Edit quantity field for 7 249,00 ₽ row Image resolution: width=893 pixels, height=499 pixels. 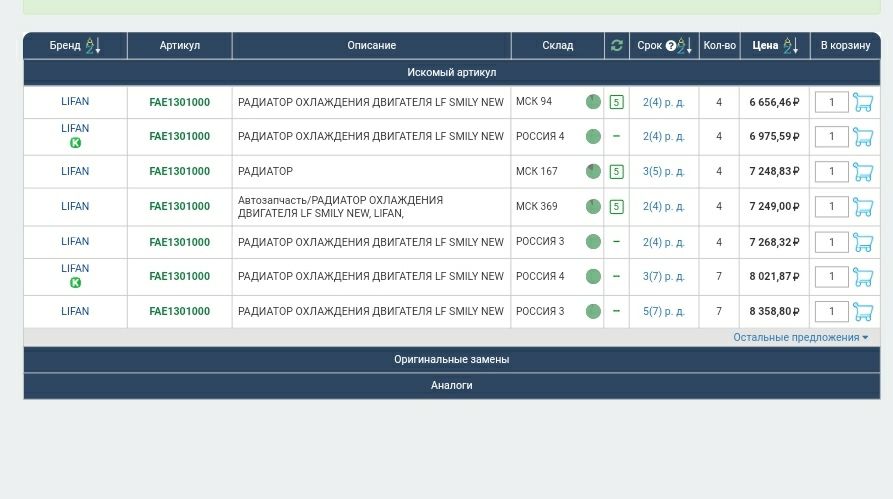tap(831, 207)
